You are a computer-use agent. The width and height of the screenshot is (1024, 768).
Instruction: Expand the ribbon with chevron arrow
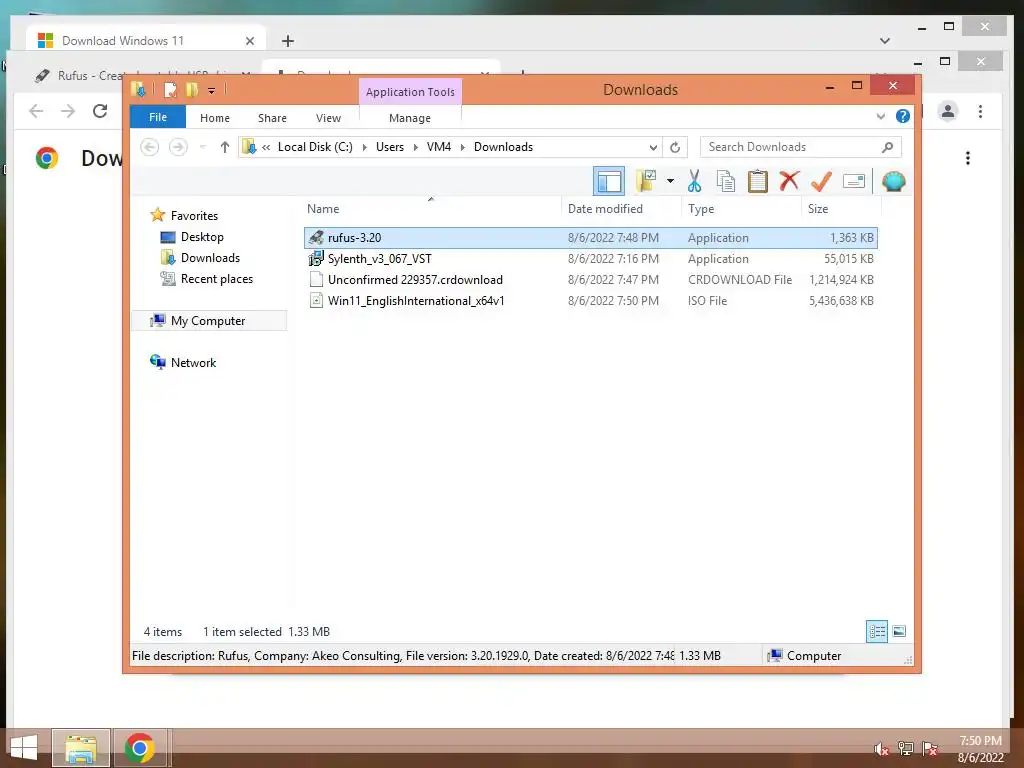coord(880,116)
